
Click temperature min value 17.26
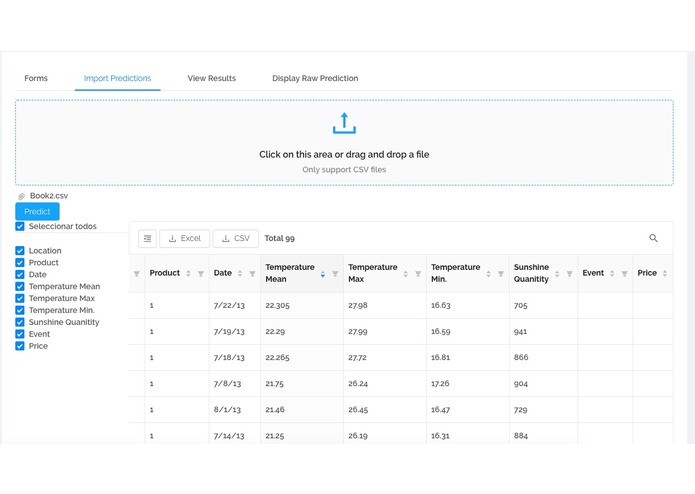pos(440,384)
